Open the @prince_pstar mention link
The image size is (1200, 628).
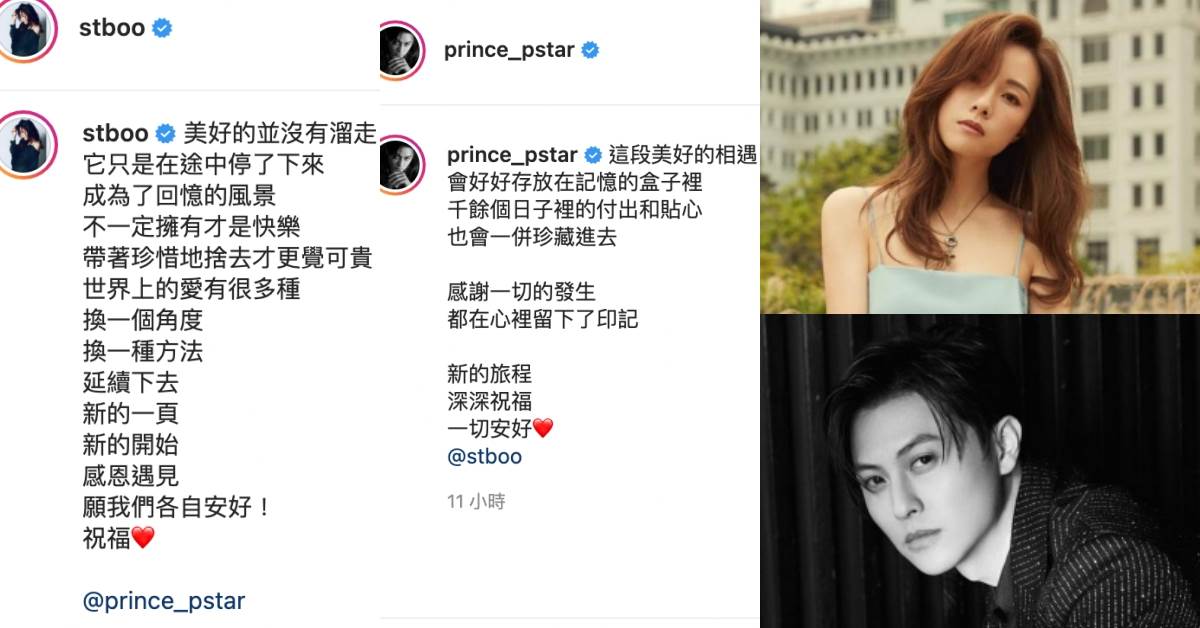tap(164, 601)
